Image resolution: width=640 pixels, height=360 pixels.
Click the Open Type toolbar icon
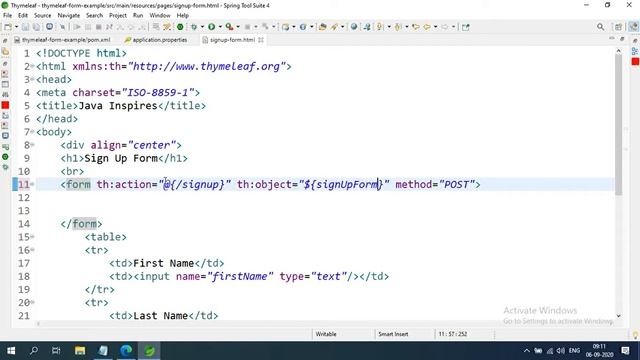click(322, 27)
